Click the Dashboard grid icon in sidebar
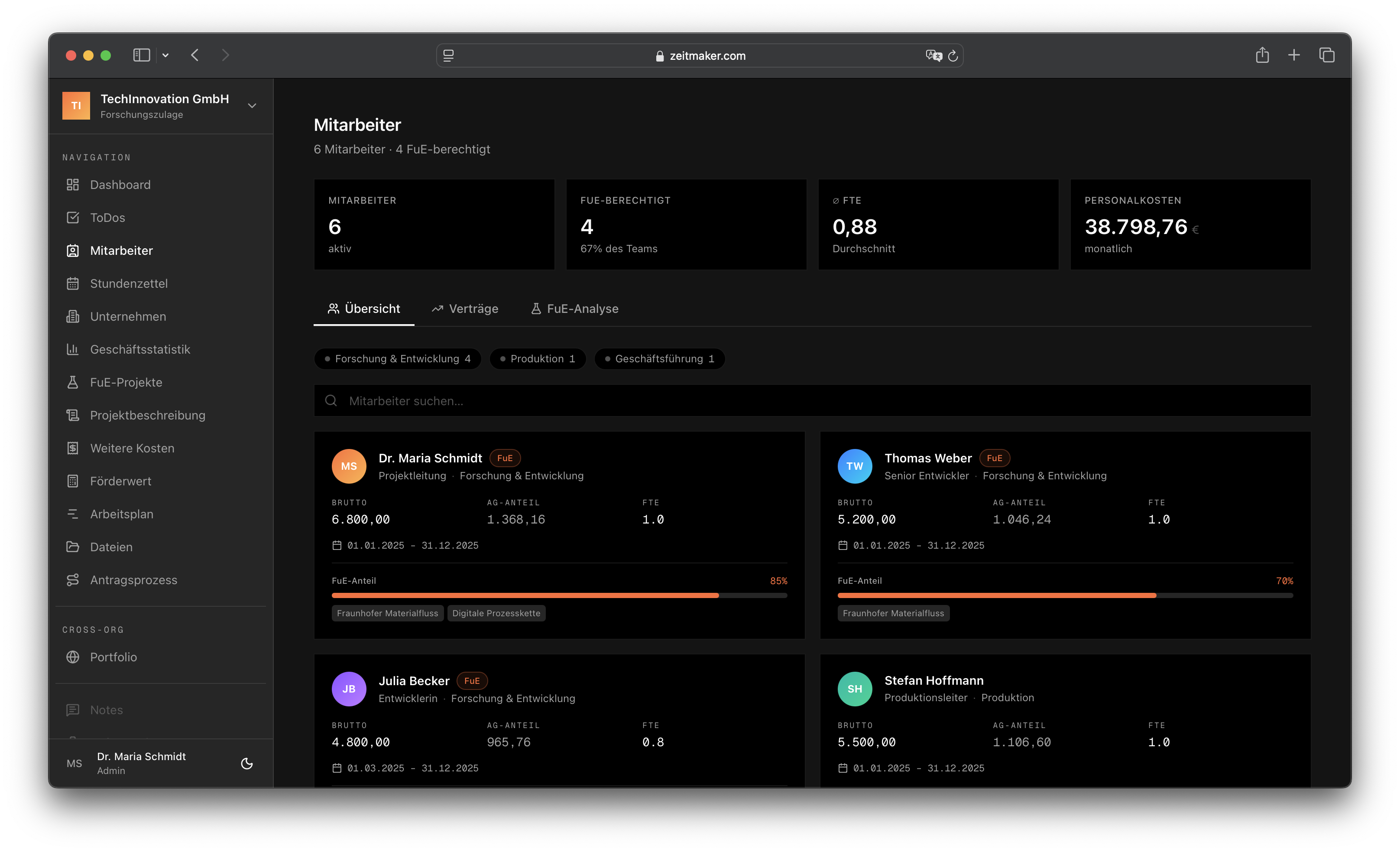Image resolution: width=1400 pixels, height=852 pixels. point(72,185)
